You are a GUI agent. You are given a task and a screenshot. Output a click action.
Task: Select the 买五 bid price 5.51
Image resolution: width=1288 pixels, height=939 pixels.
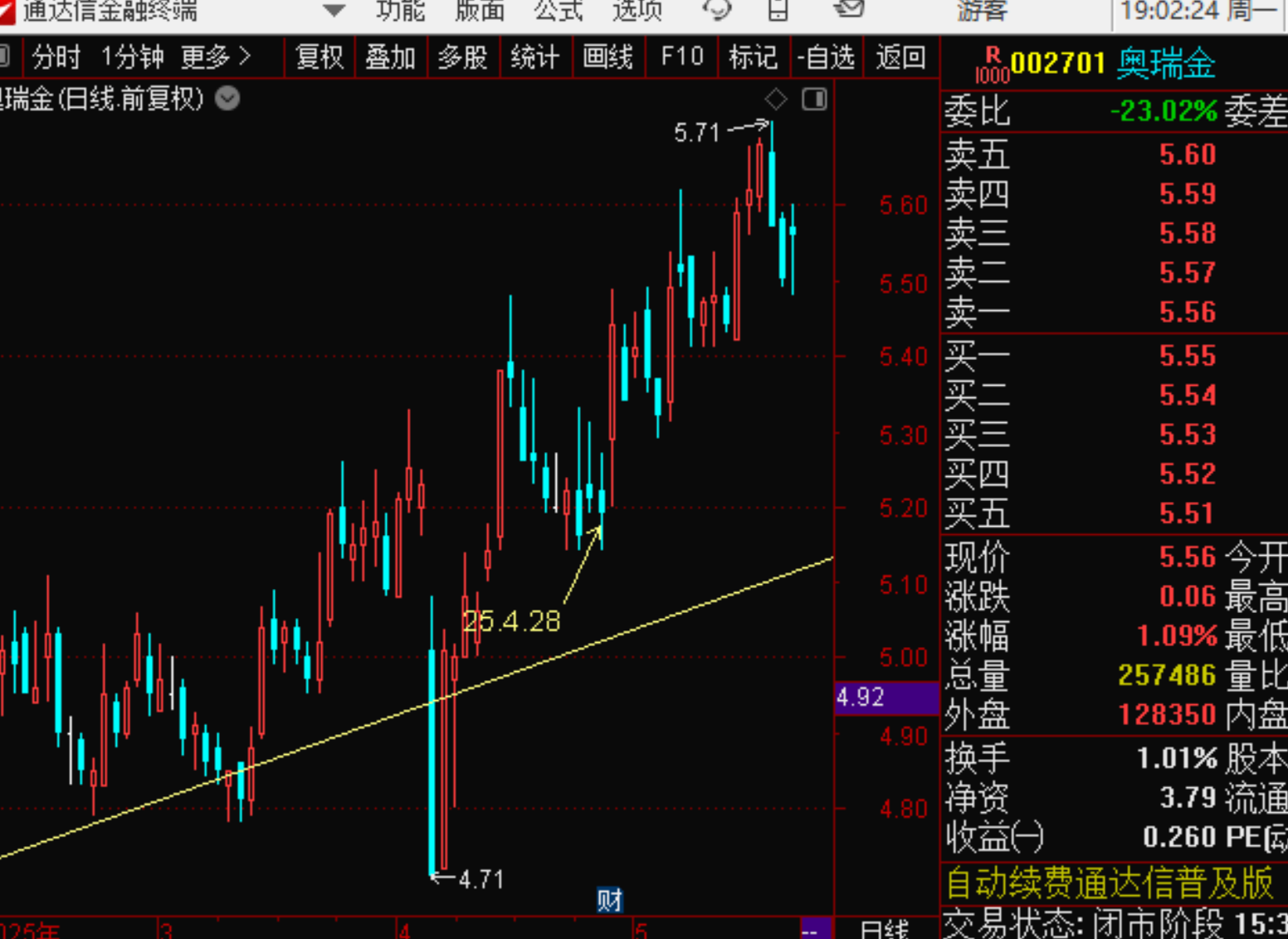tap(1188, 513)
